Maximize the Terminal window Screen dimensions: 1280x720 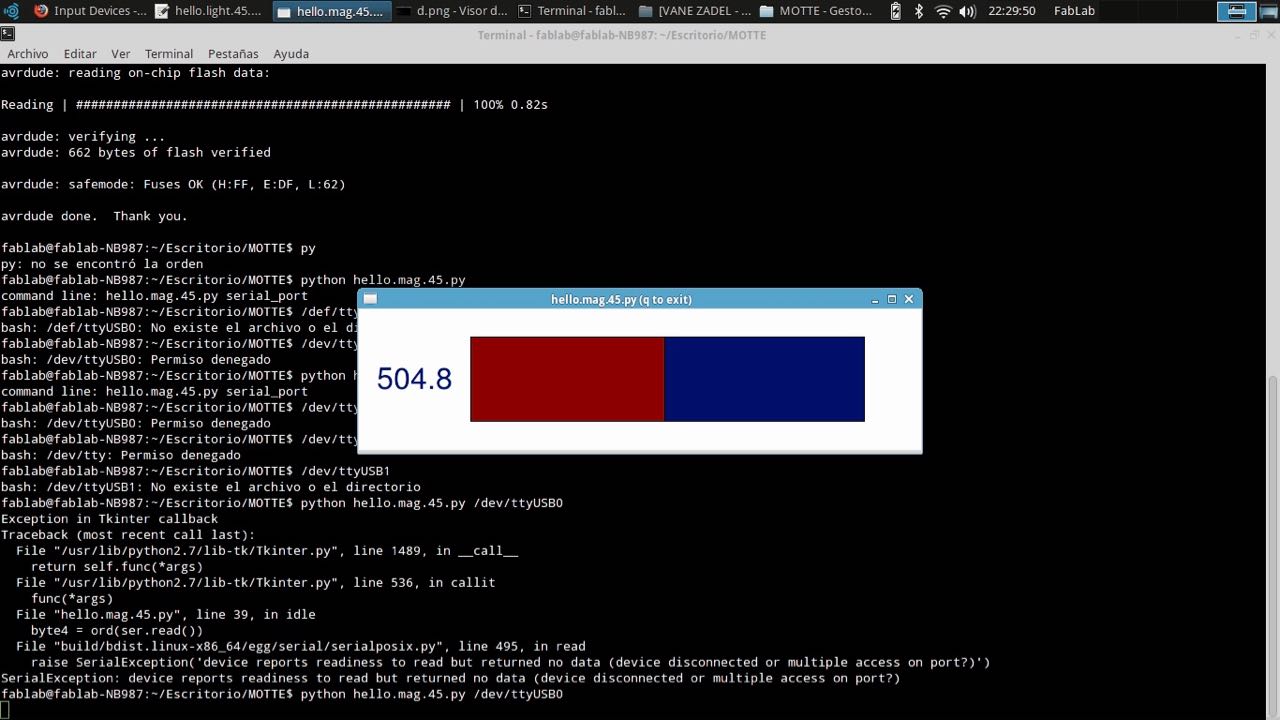pos(1254,35)
